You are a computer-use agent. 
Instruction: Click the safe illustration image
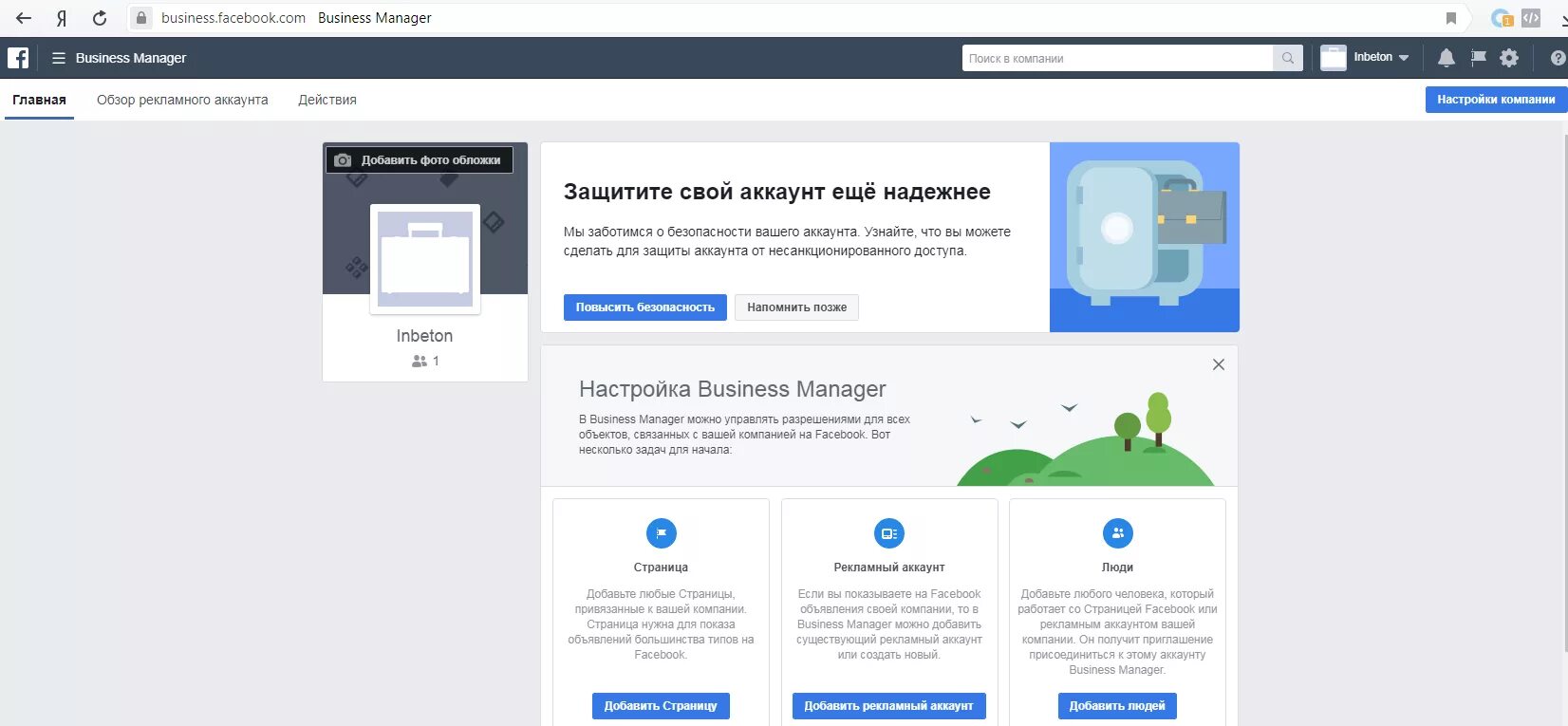(x=1145, y=237)
